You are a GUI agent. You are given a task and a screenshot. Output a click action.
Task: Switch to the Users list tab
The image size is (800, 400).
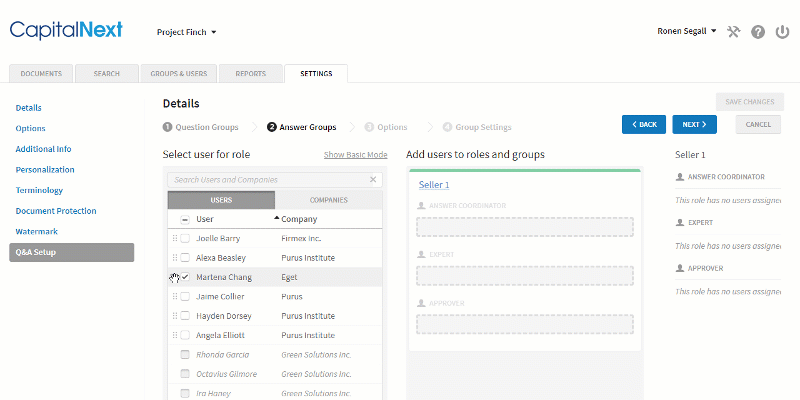pyautogui.click(x=221, y=200)
